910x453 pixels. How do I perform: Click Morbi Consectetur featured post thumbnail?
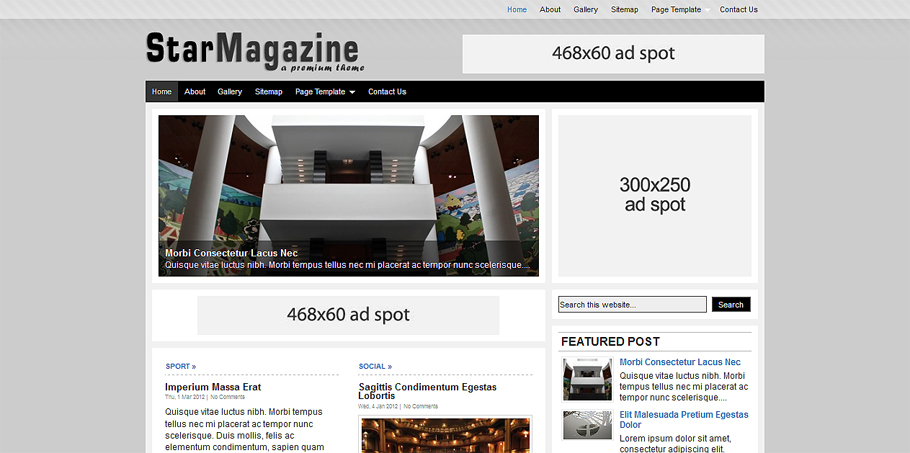tap(587, 379)
